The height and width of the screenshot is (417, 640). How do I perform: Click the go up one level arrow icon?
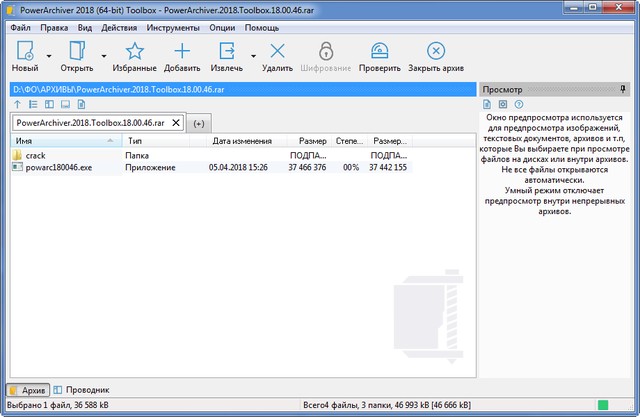pyautogui.click(x=17, y=104)
